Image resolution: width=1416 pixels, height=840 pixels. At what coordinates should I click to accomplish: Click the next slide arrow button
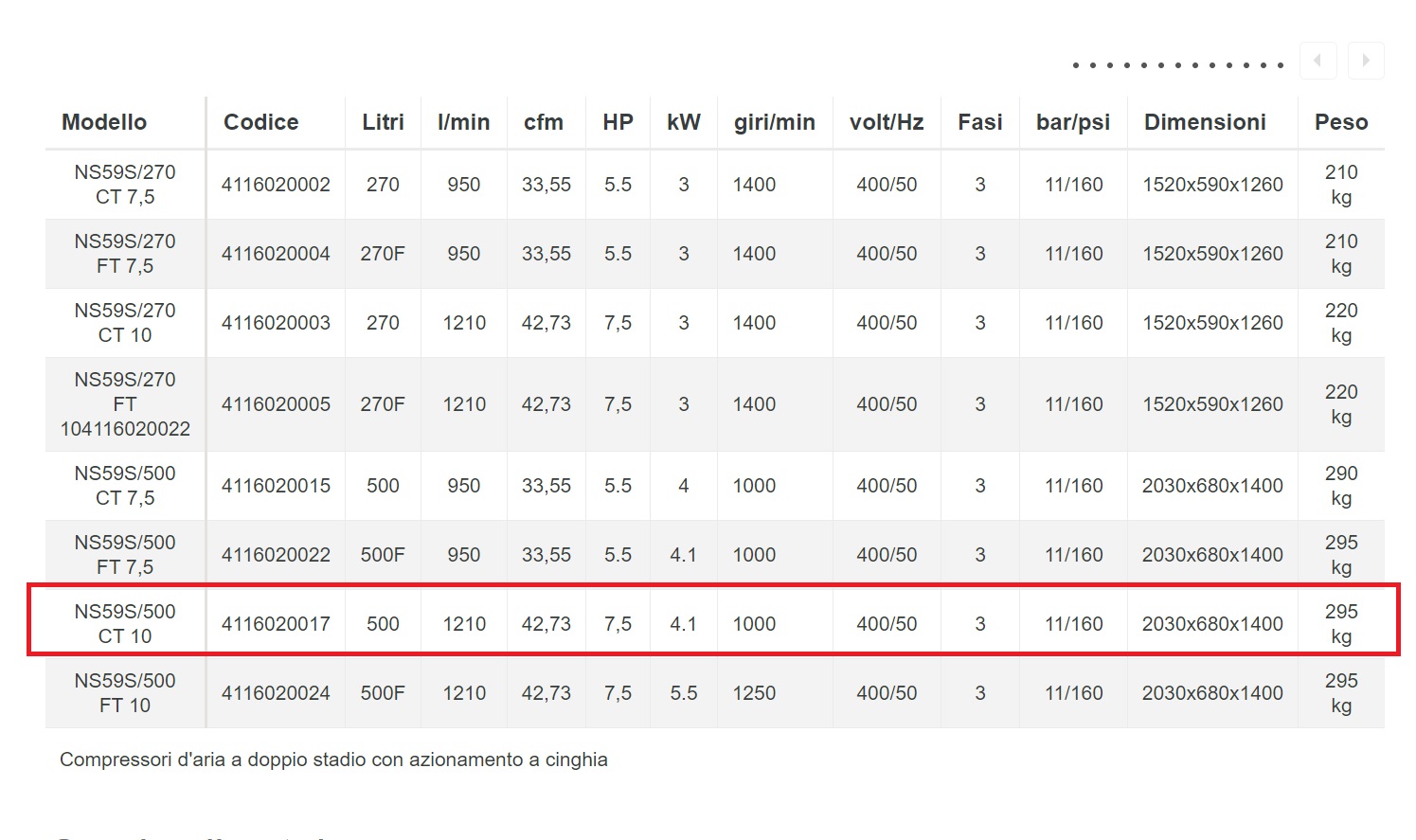[x=1366, y=61]
